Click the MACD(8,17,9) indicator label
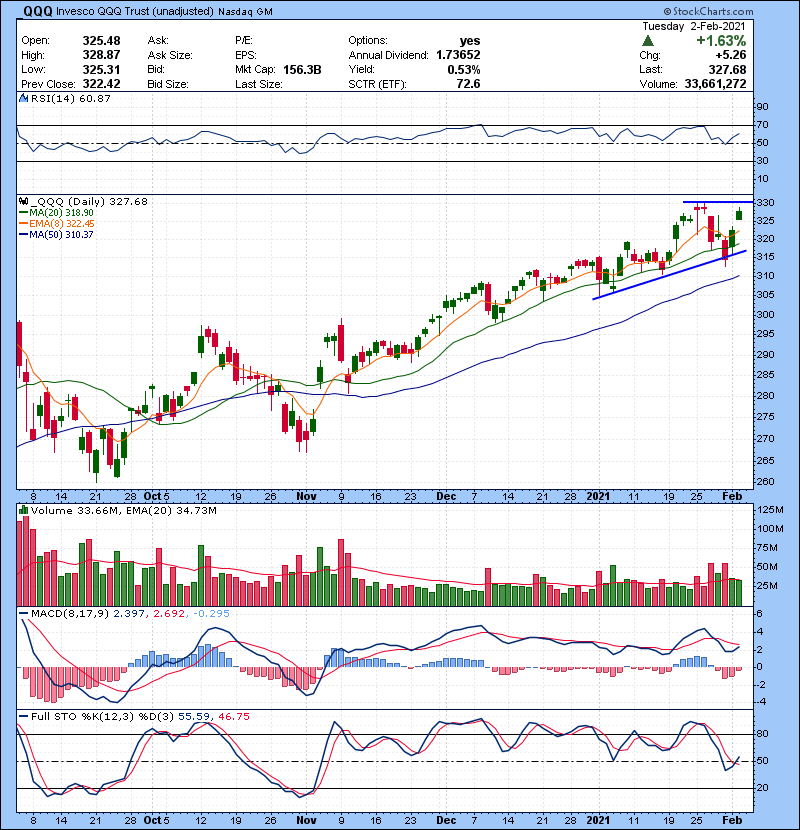Image resolution: width=800 pixels, height=830 pixels. (70, 614)
